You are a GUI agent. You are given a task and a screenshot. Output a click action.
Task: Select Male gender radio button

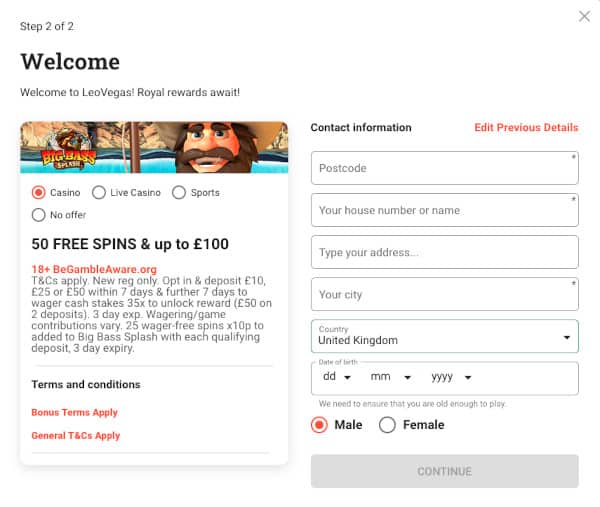pyautogui.click(x=319, y=425)
